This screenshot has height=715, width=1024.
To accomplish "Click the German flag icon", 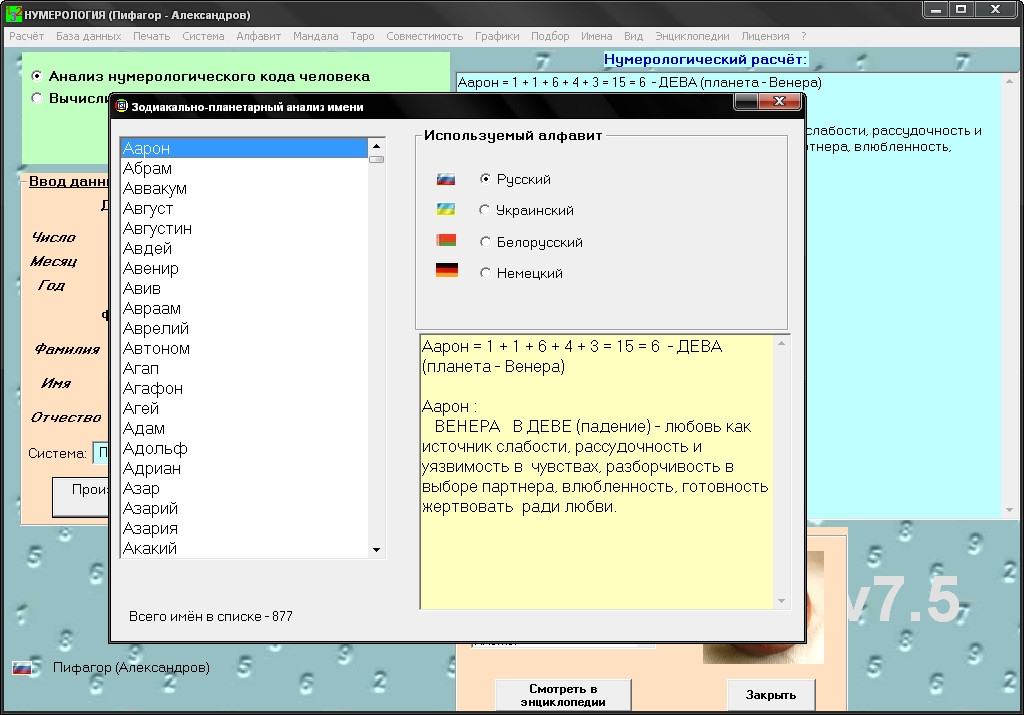I will coord(447,270).
